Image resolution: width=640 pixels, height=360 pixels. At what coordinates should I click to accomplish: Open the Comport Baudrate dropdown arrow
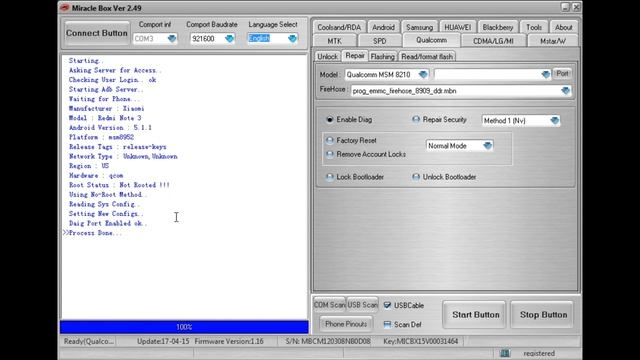tap(230, 38)
